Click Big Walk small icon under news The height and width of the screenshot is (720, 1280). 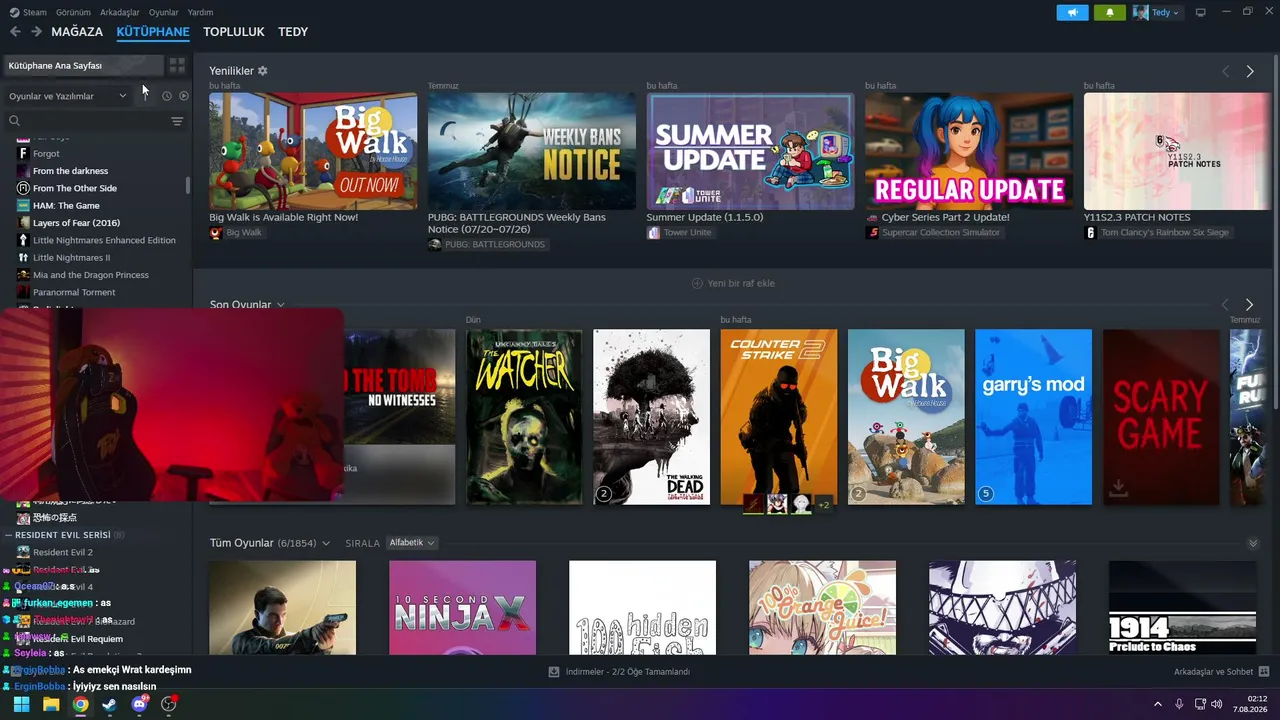point(215,233)
